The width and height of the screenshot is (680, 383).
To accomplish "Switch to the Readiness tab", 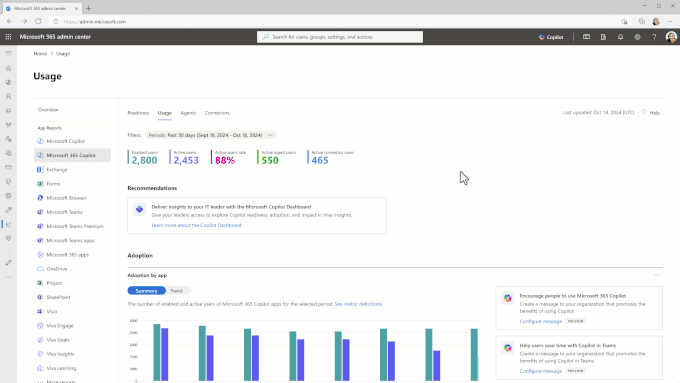I will tap(138, 113).
